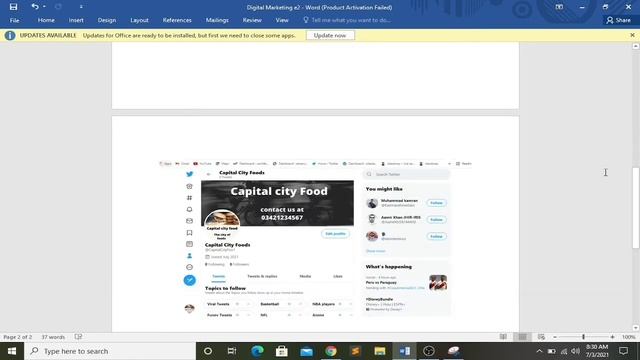The height and width of the screenshot is (360, 640).
Task: Open the View ribbon tab
Action: [282, 20]
